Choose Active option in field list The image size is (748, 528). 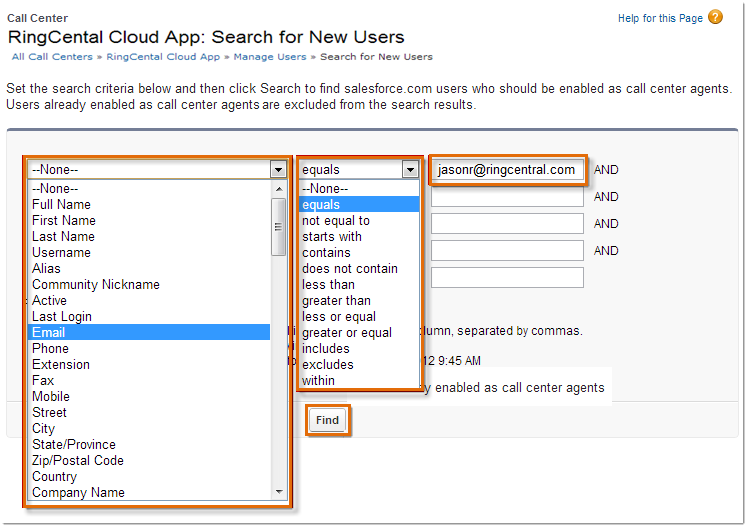click(x=149, y=300)
